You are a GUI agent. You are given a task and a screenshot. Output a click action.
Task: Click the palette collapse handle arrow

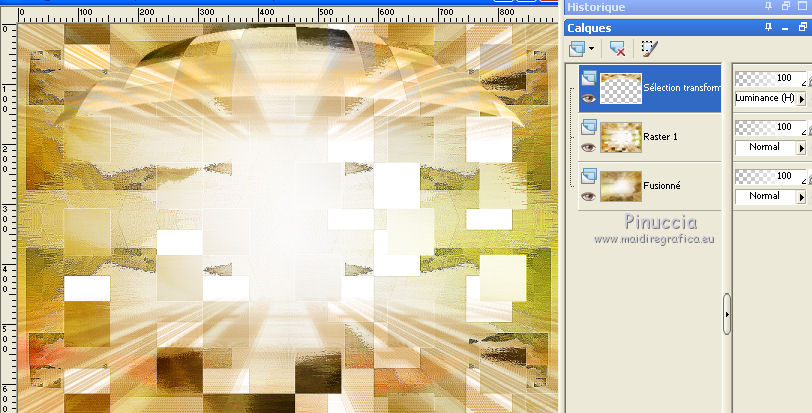727,314
